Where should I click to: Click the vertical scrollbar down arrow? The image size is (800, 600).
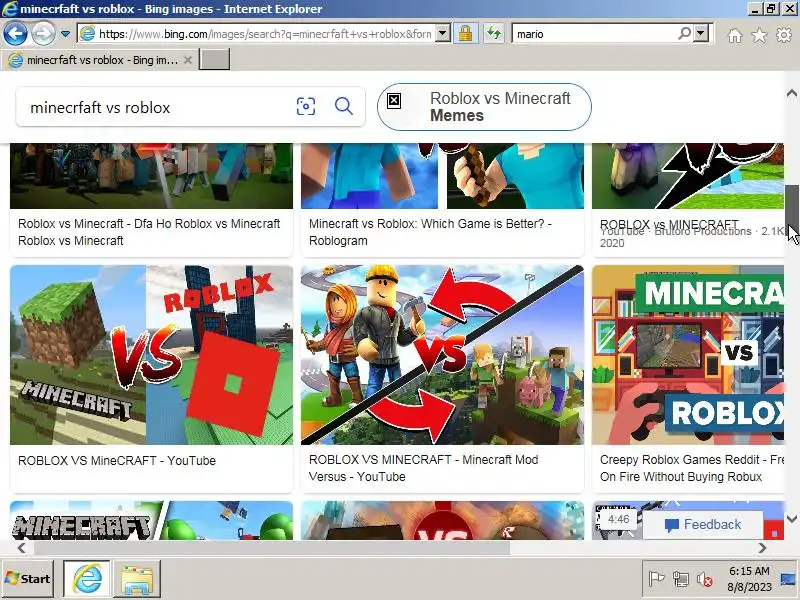point(792,519)
